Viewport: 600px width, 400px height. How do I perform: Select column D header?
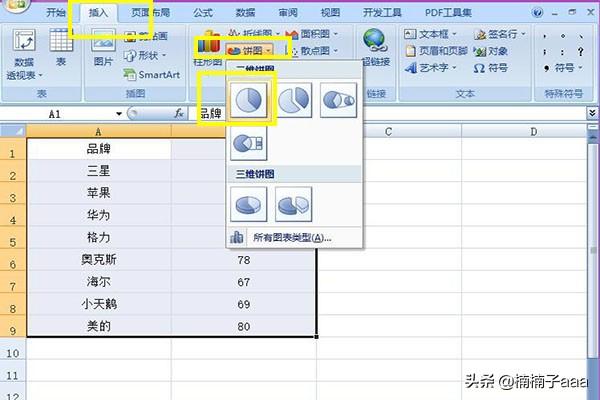tap(524, 132)
